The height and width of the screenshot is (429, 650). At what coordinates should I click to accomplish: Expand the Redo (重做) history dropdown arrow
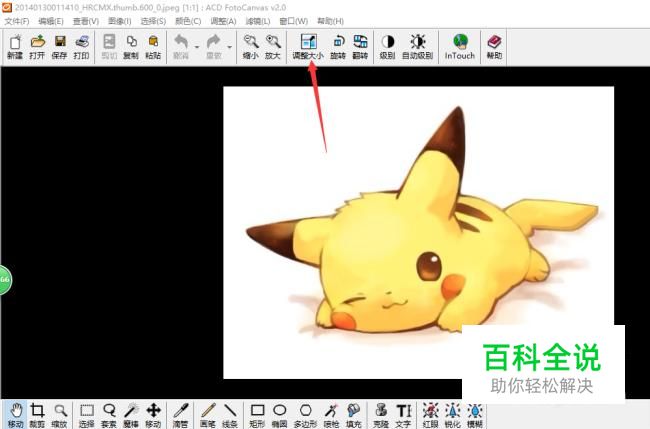pos(230,46)
